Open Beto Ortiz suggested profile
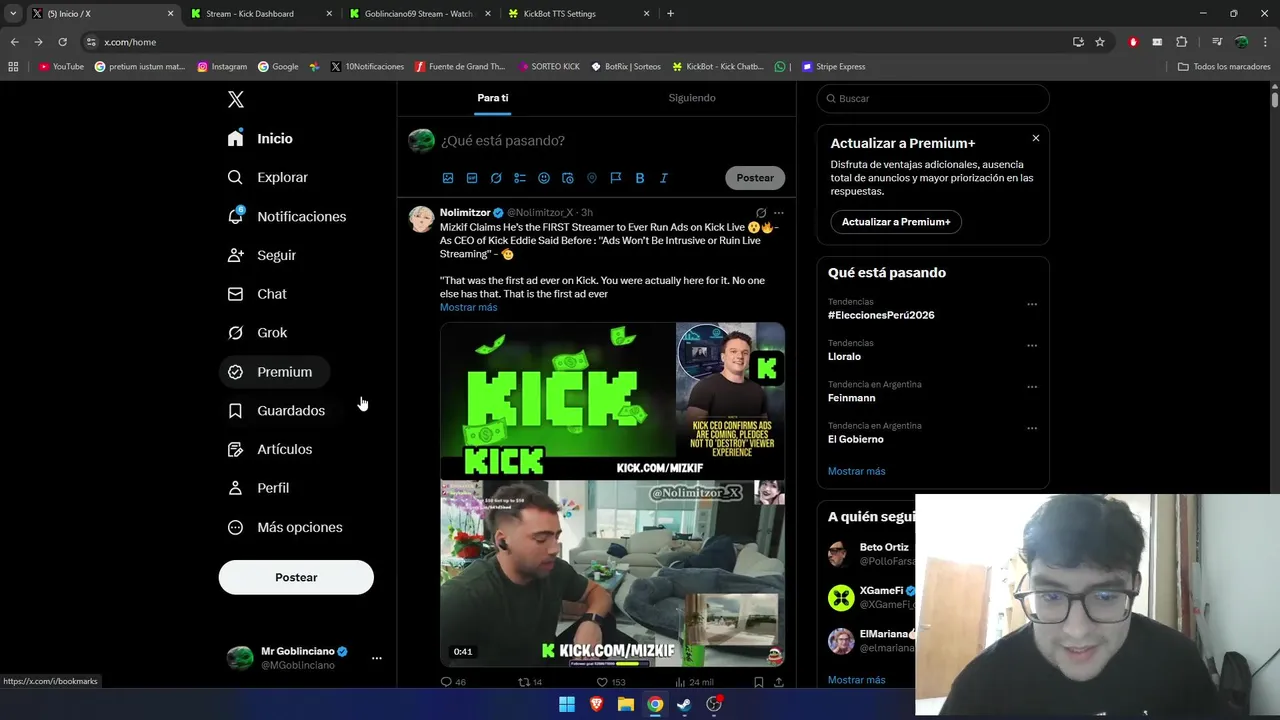Image resolution: width=1280 pixels, height=720 pixels. (884, 547)
